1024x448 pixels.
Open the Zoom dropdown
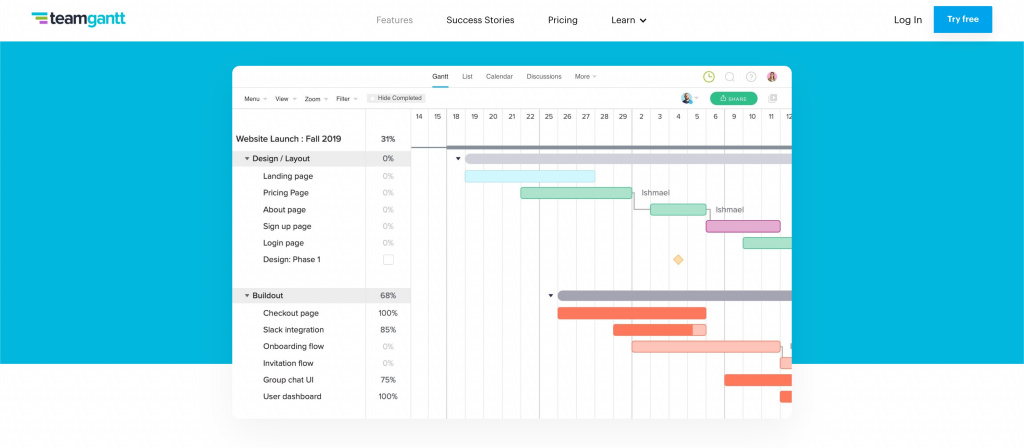315,99
